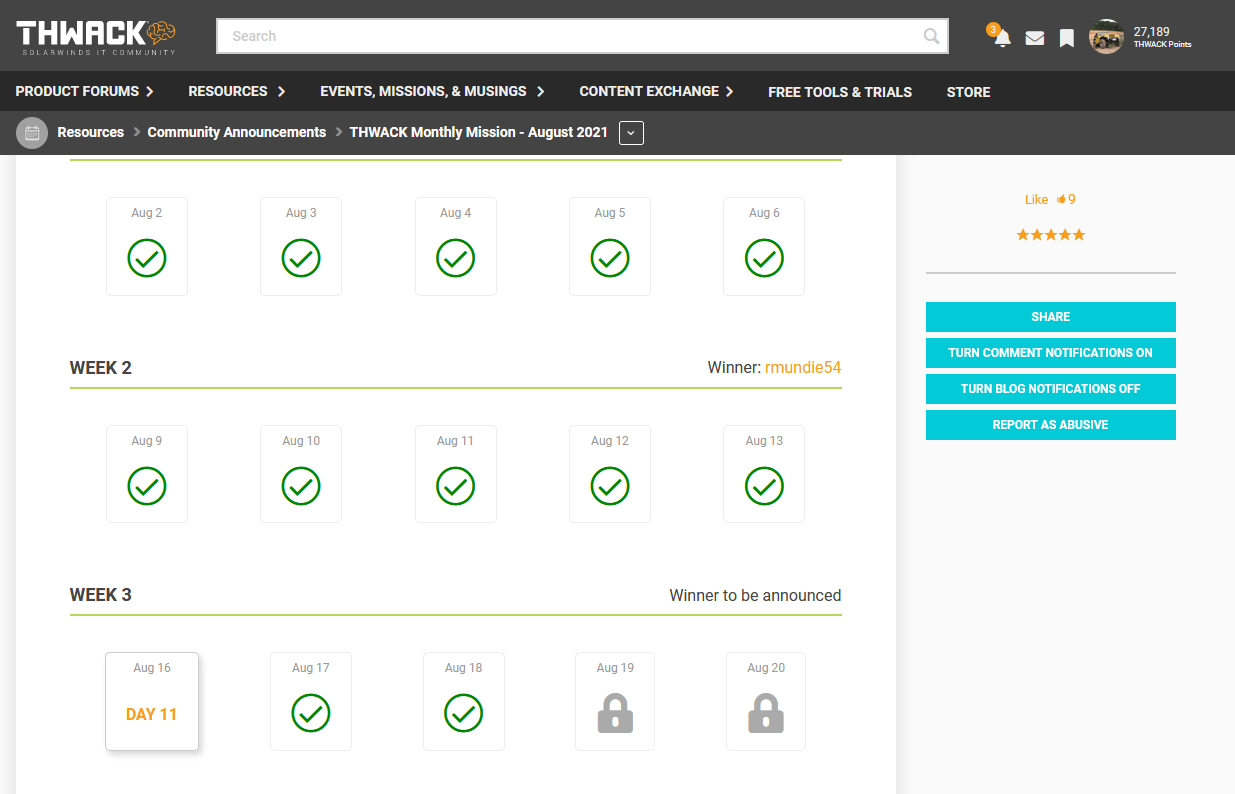Open the Aug 10 completed checkmark

(x=301, y=486)
